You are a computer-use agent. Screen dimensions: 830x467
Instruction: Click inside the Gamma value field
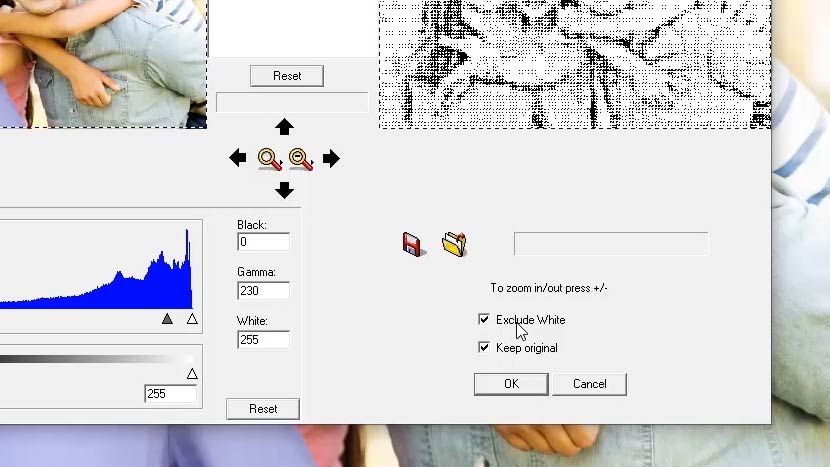[263, 291]
